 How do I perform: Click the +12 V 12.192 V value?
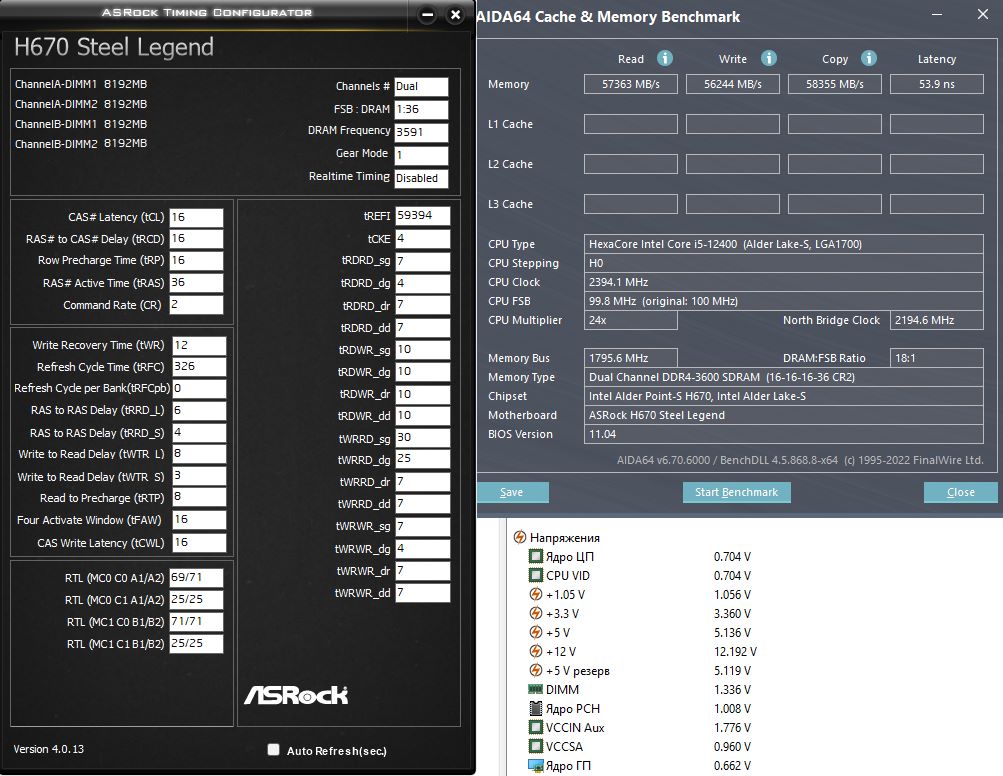[x=735, y=651]
